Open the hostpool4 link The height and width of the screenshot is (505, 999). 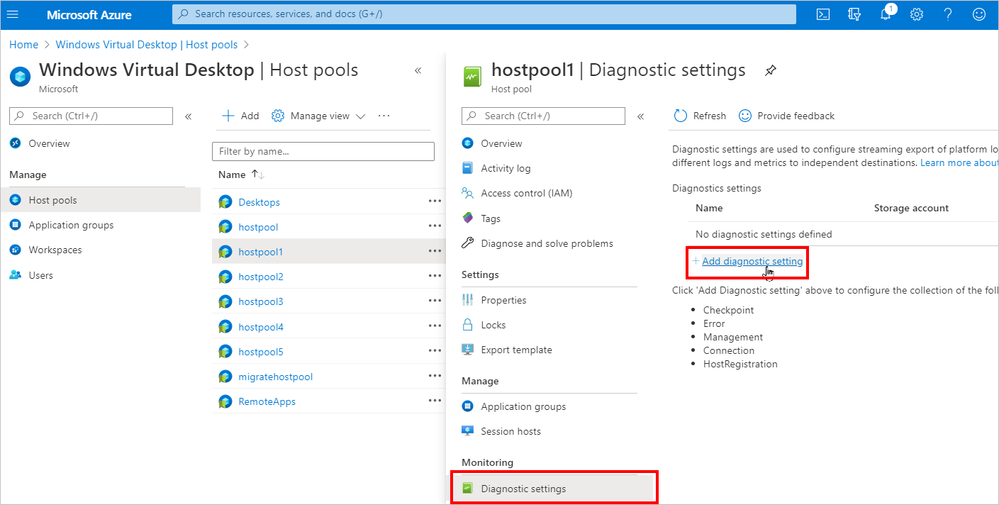coord(261,327)
